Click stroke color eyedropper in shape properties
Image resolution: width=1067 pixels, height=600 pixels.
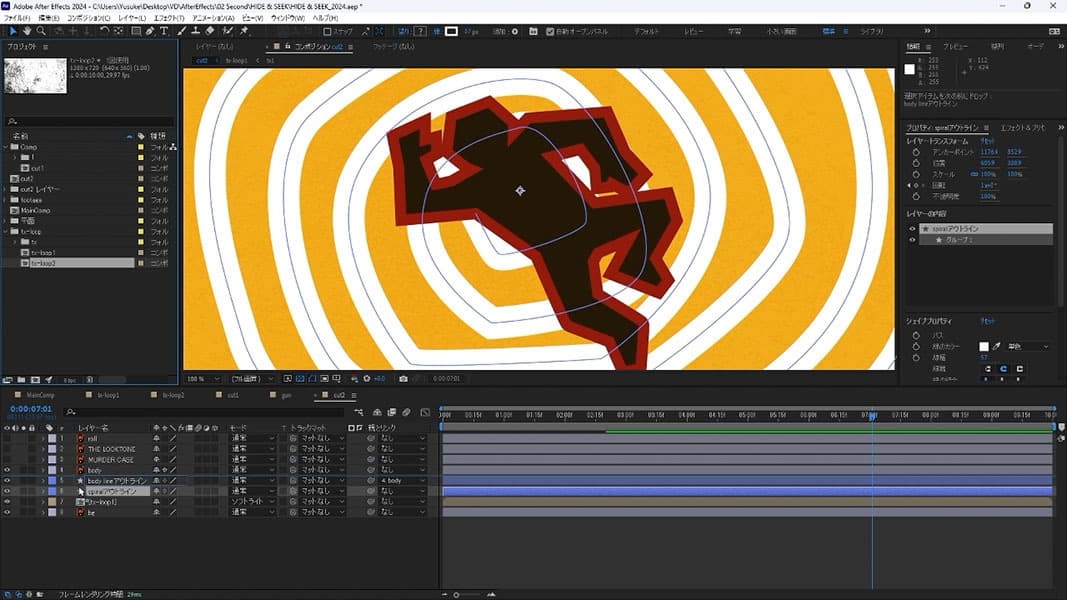(997, 346)
